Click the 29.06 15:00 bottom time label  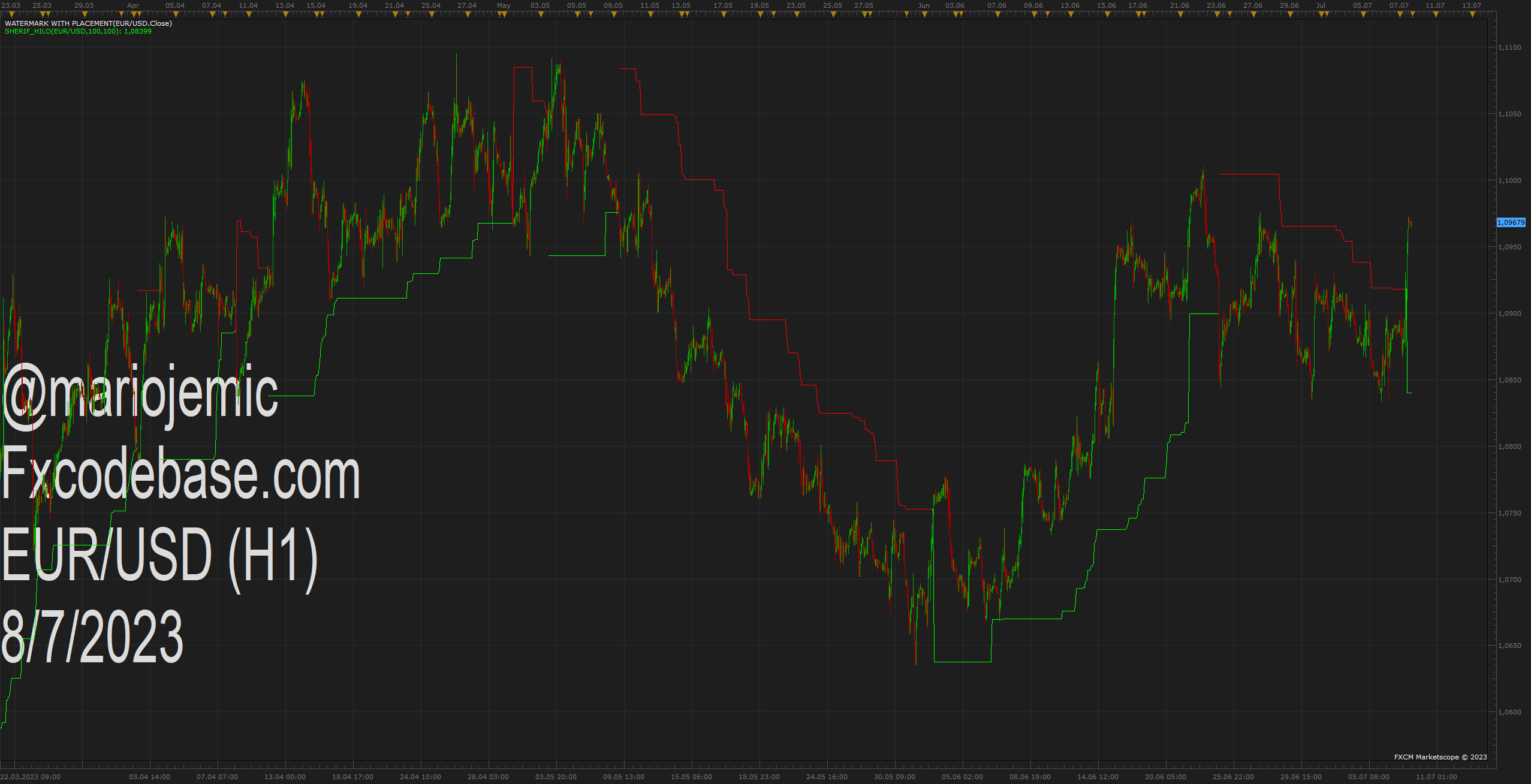pos(1301,777)
